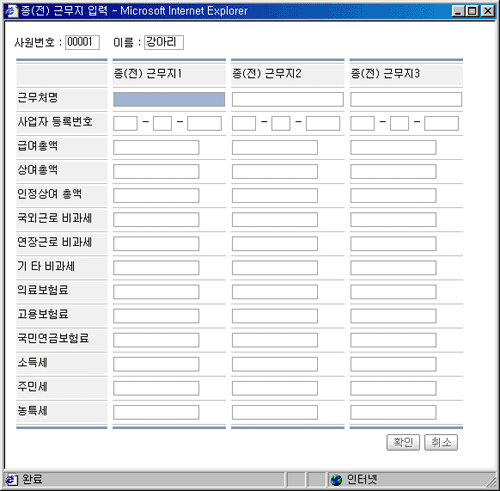Viewport: 500px width, 491px height.
Task: Click first 사업자 등록번호 box for 근무지1
Action: click(x=125, y=123)
